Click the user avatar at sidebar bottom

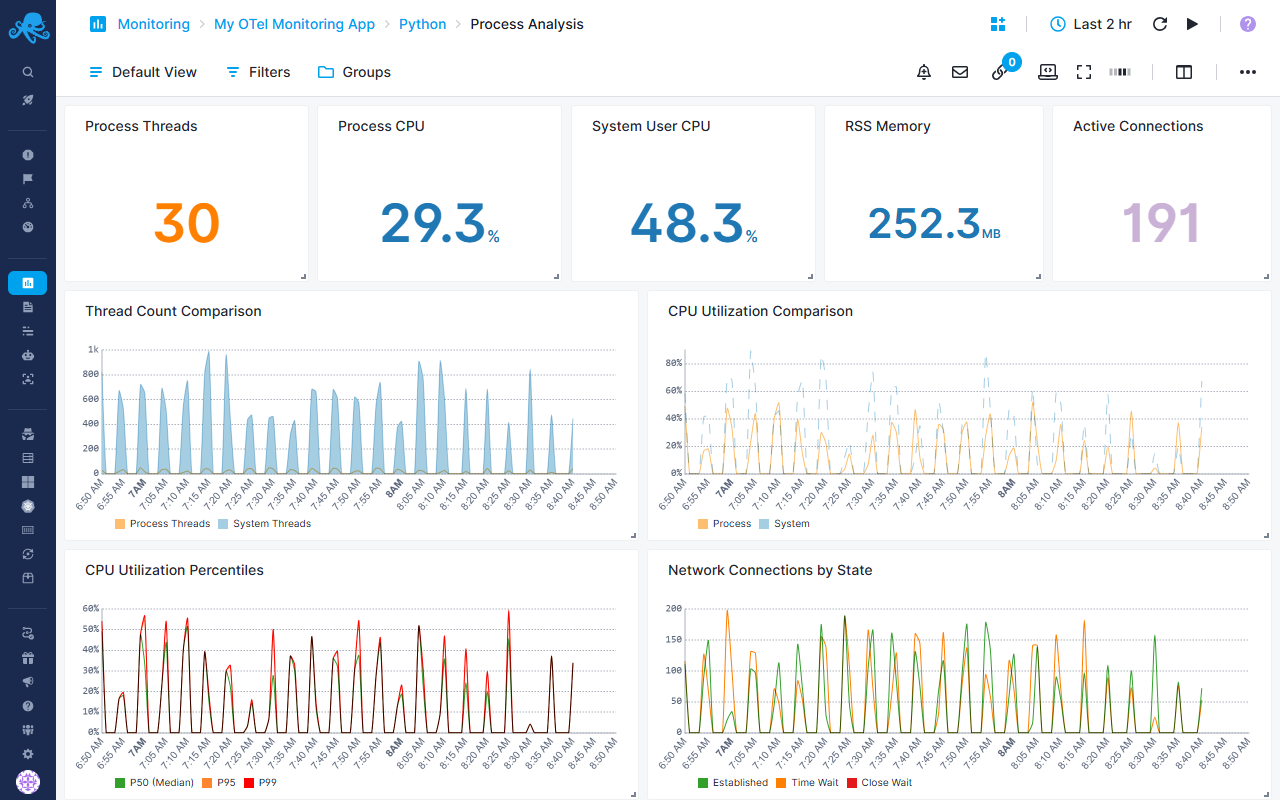pyautogui.click(x=27, y=781)
